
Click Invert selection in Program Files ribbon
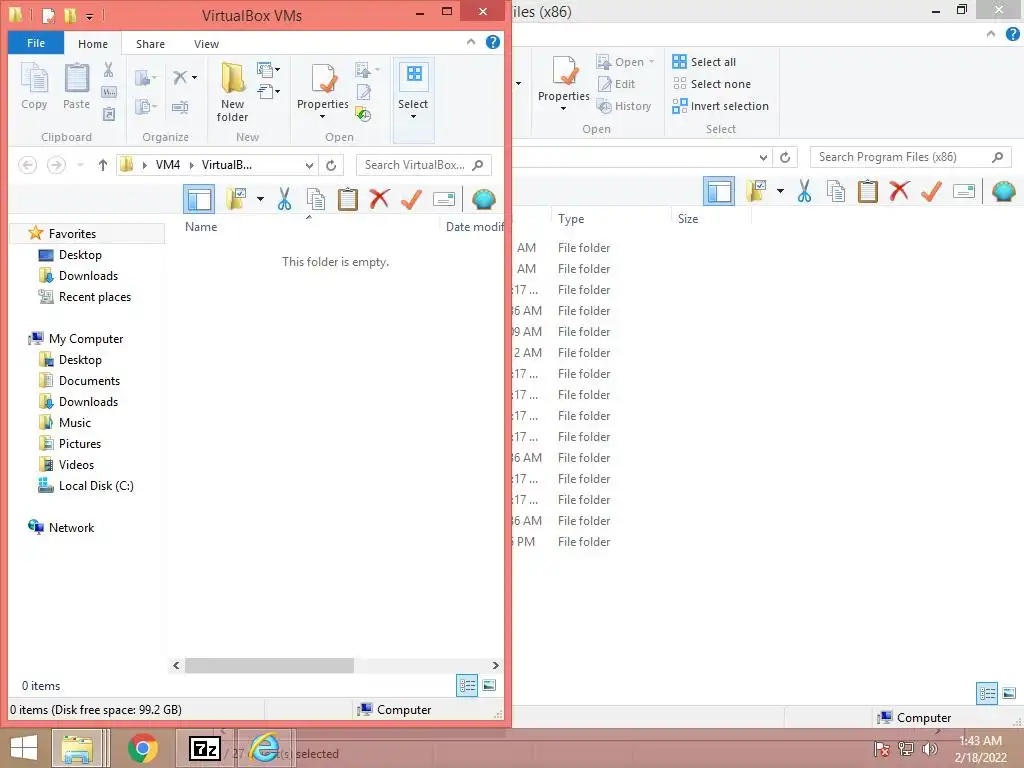720,106
